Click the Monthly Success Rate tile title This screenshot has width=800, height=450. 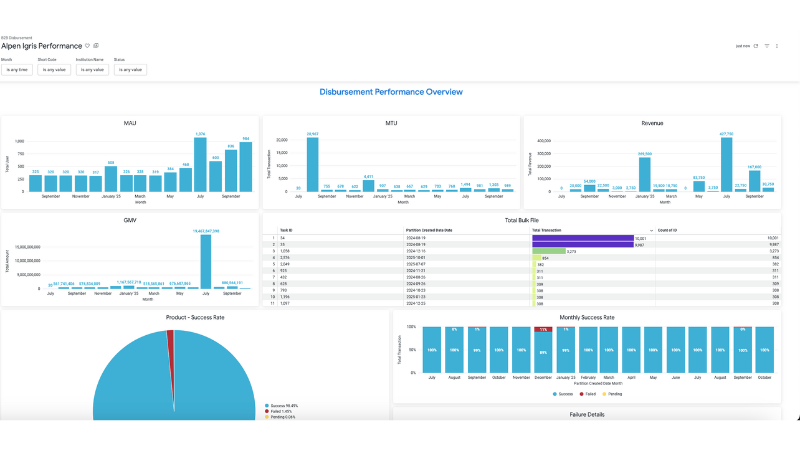587,317
